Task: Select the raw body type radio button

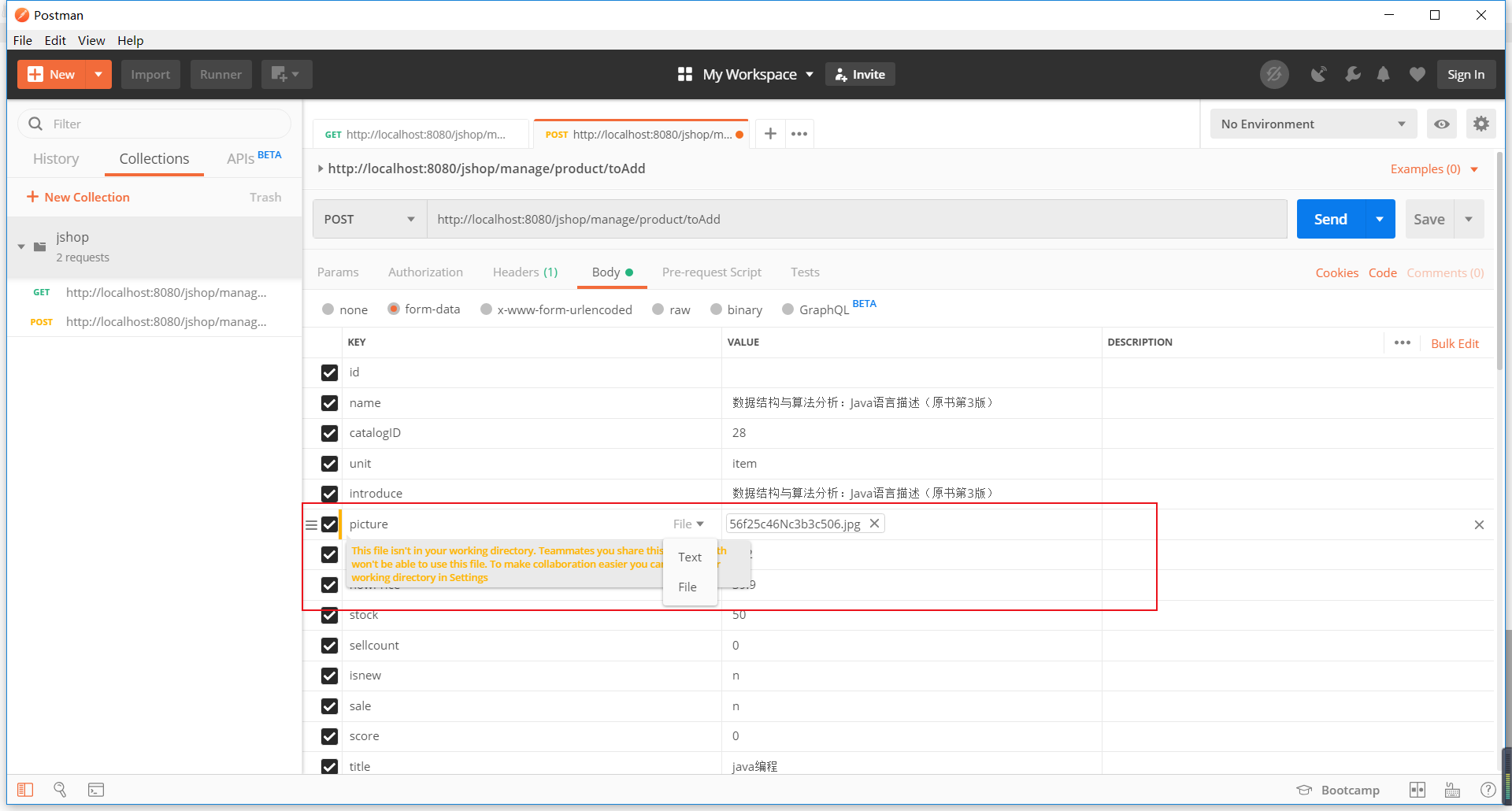Action: pos(658,309)
